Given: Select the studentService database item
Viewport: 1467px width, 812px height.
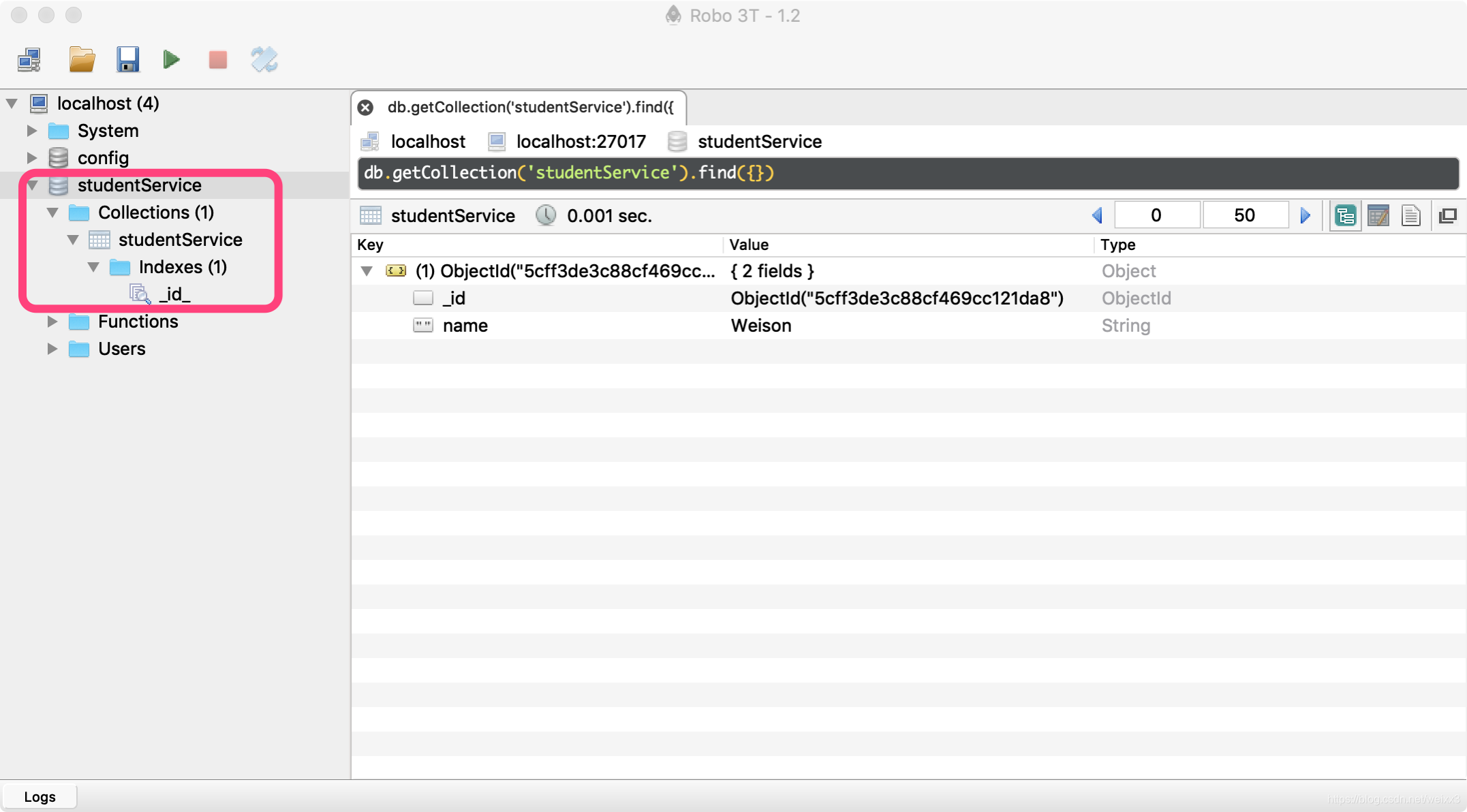Looking at the screenshot, I should click(140, 185).
